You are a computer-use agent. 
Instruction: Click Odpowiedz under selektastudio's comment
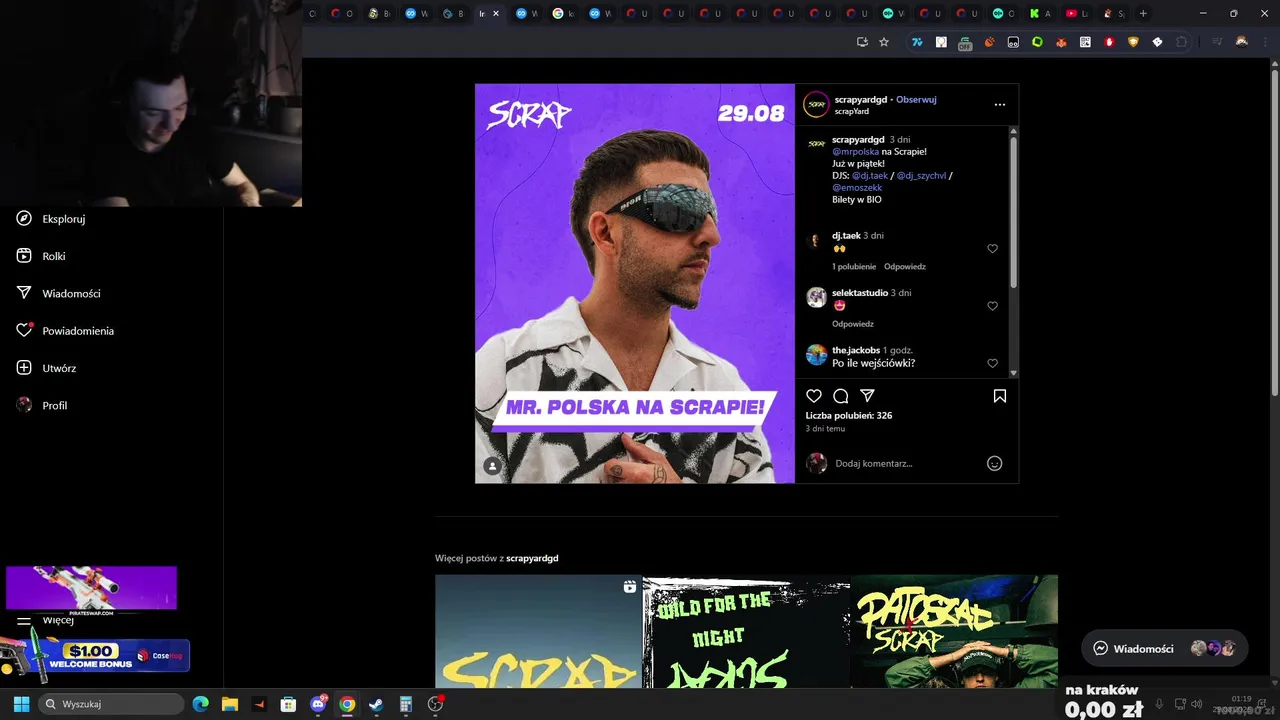[853, 324]
